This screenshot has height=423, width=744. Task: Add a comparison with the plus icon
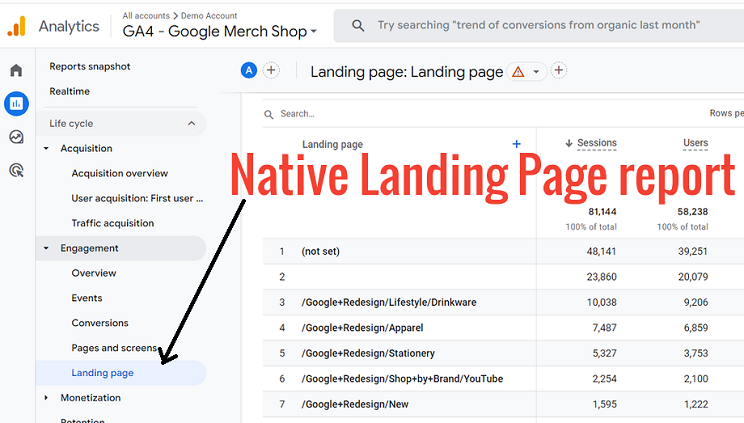click(271, 71)
